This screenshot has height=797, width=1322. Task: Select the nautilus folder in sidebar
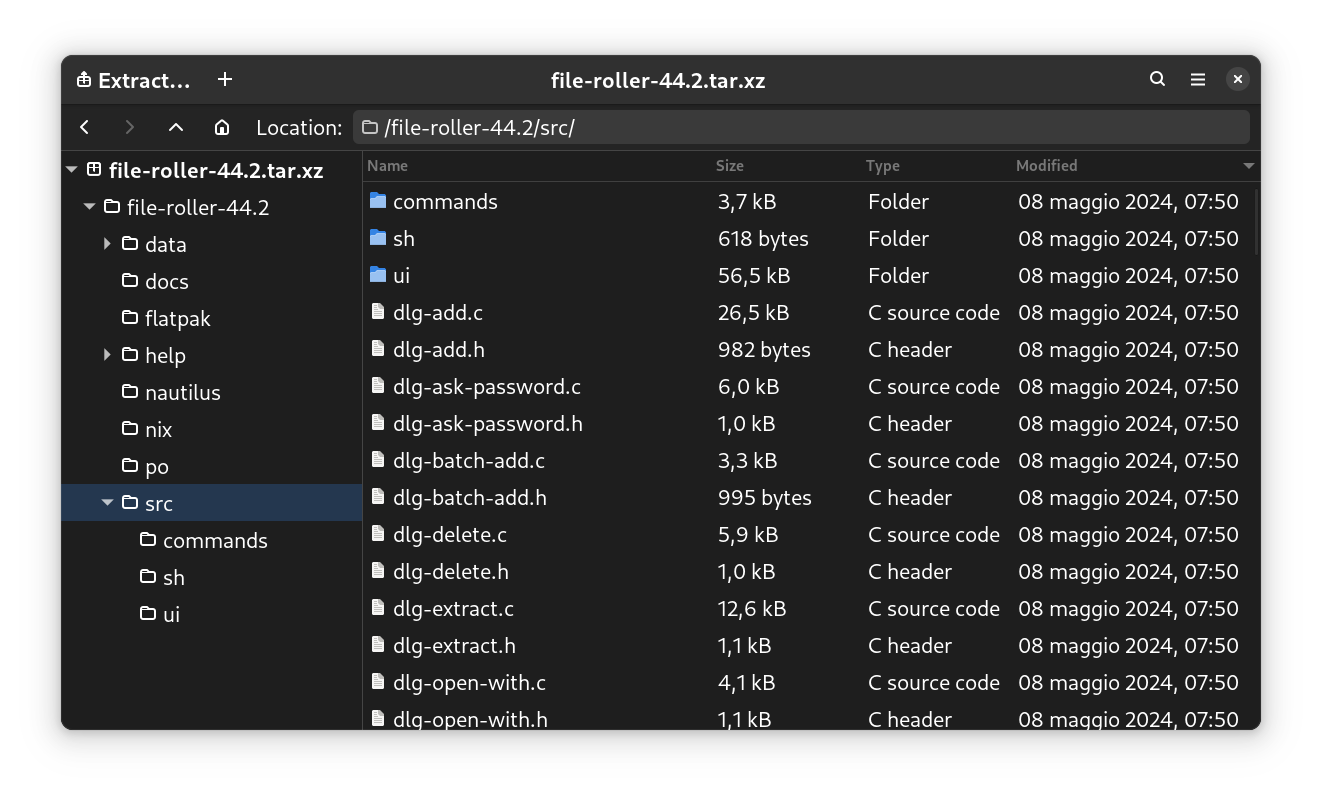point(182,392)
